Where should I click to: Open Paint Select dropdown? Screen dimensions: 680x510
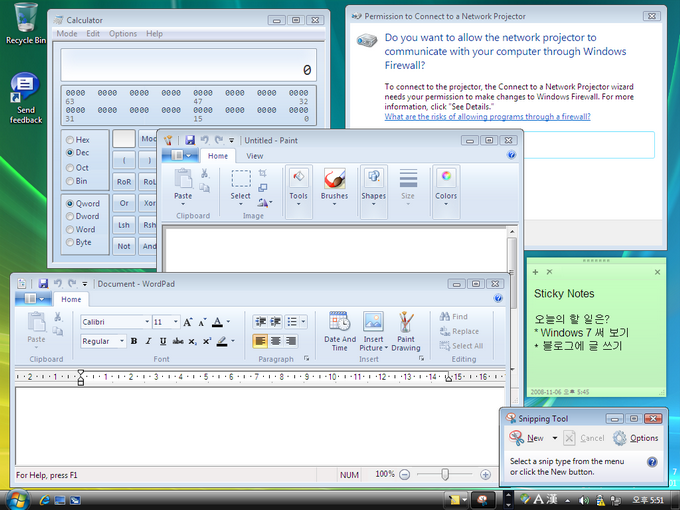click(x=241, y=203)
